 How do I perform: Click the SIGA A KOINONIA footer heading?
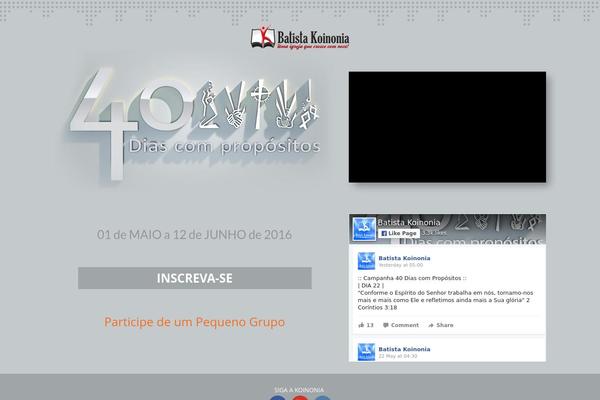point(299,390)
